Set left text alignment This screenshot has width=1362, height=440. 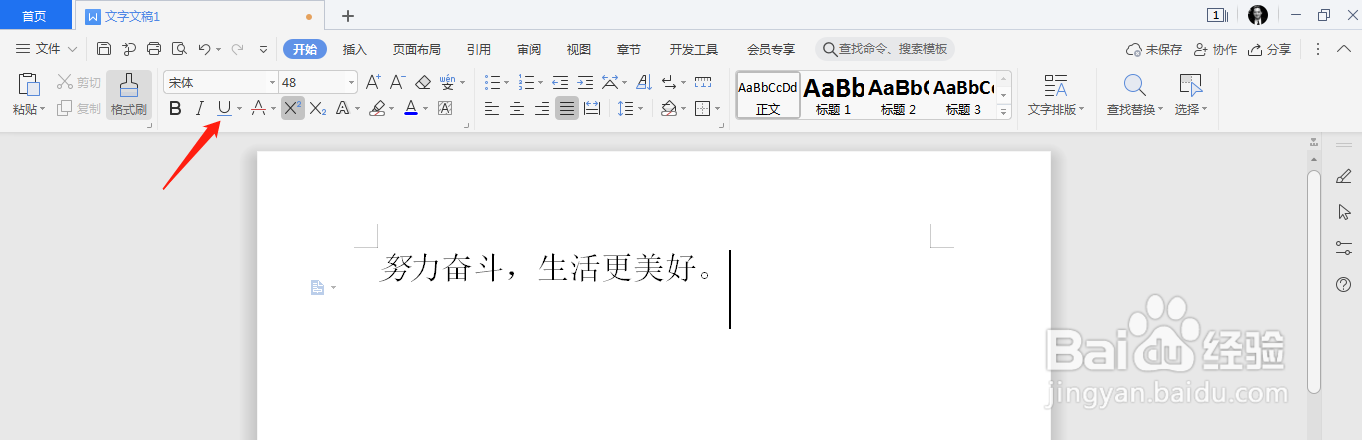[492, 108]
